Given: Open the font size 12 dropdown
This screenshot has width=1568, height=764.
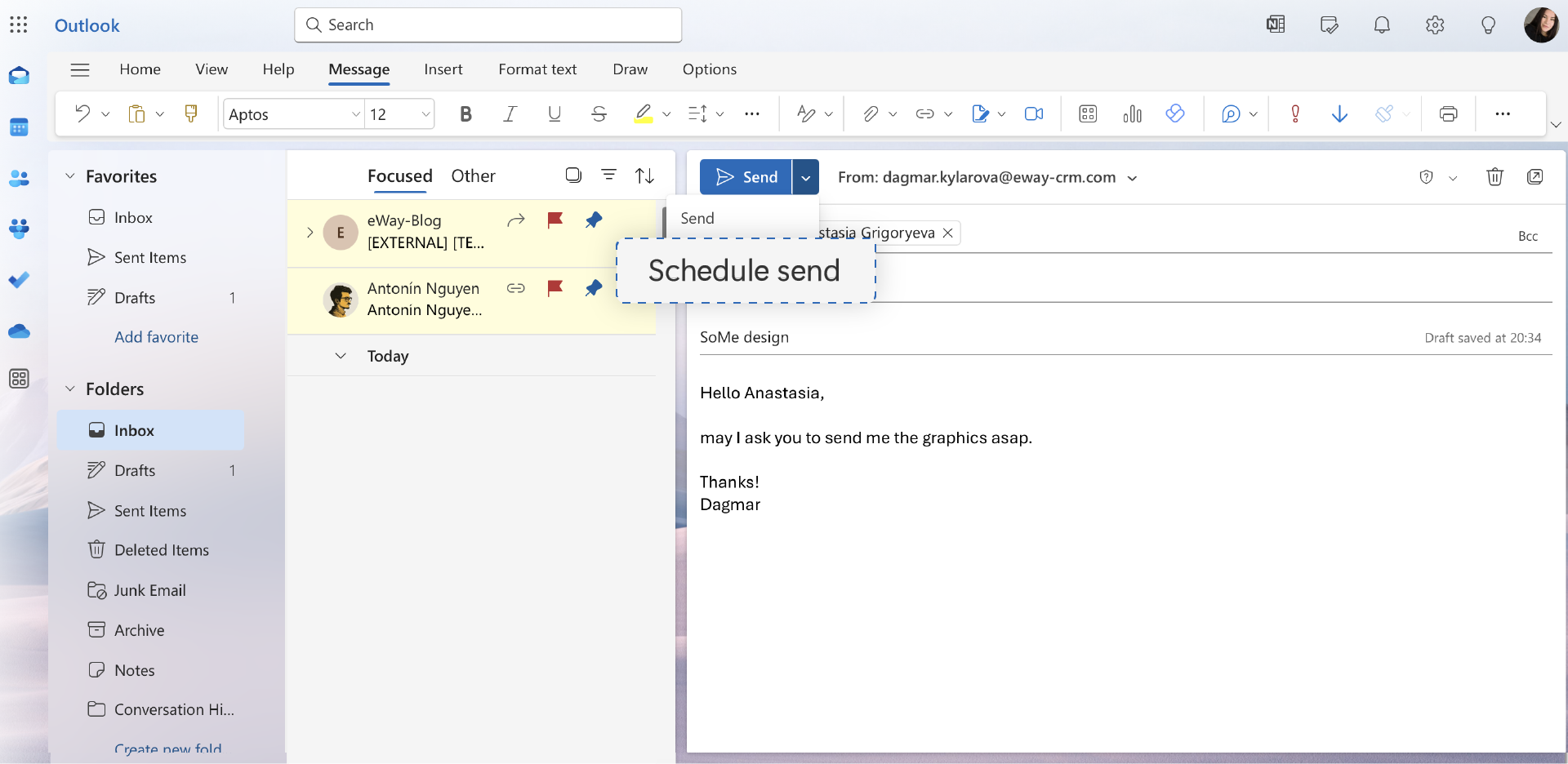Looking at the screenshot, I should pyautogui.click(x=425, y=114).
